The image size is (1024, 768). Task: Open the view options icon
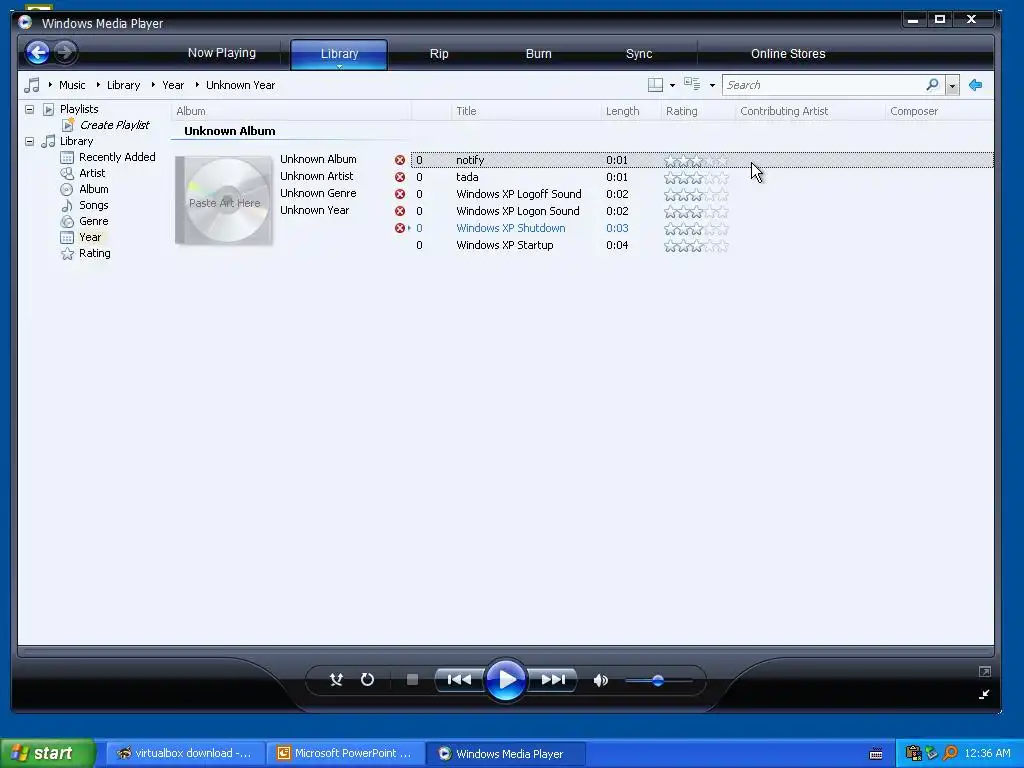692,84
